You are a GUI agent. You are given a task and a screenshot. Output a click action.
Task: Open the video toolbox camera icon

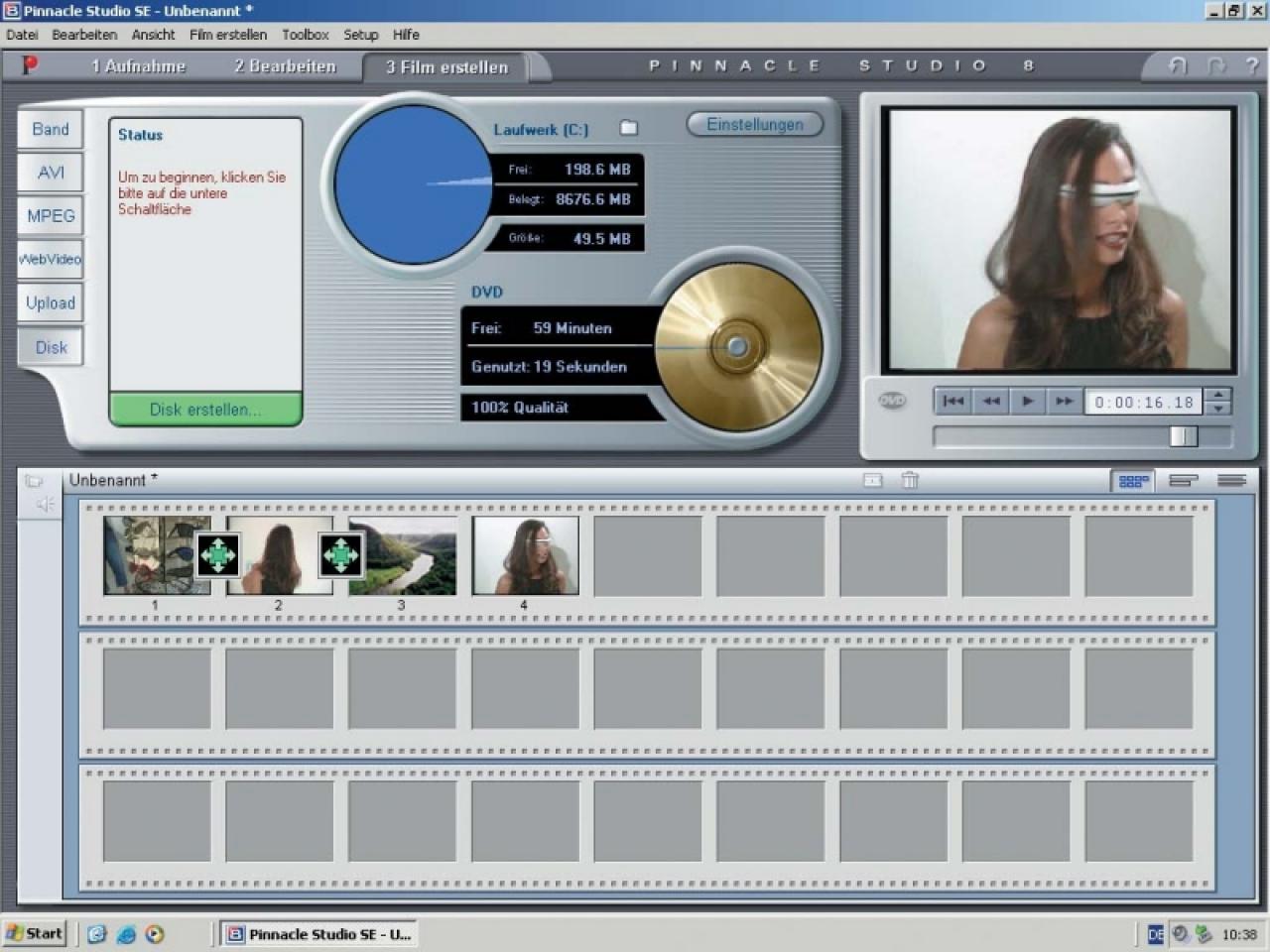point(34,481)
